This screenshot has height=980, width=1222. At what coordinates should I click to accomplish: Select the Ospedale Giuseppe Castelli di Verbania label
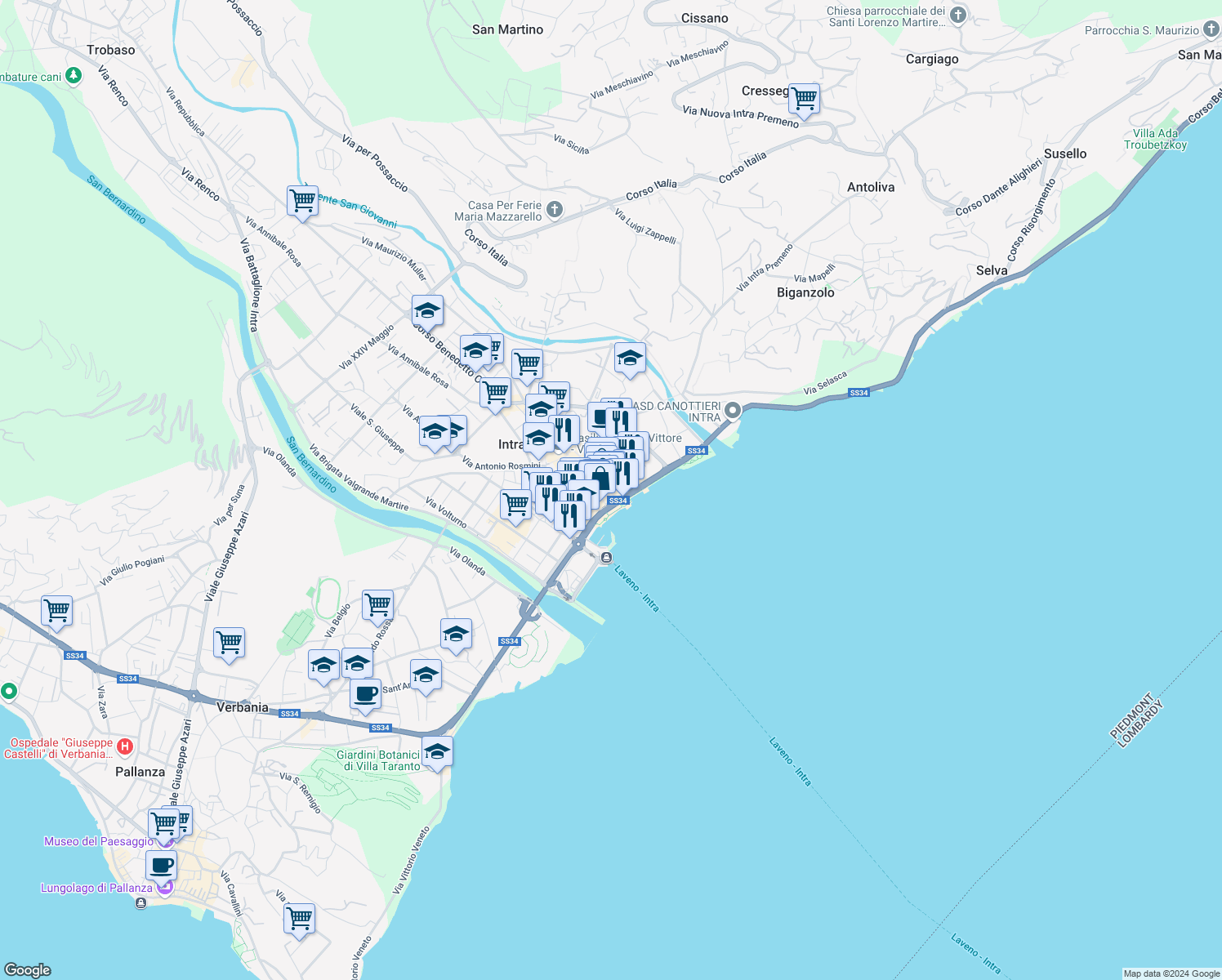point(59,748)
